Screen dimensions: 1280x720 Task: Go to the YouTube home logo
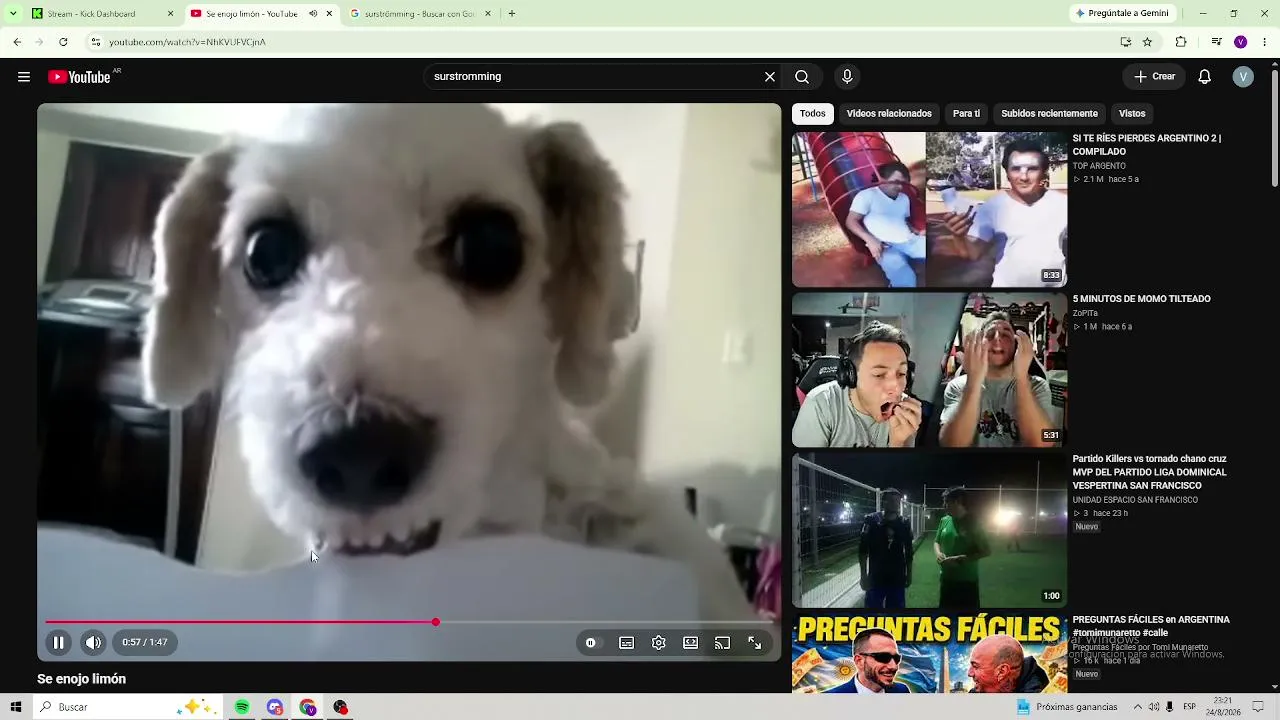(x=80, y=77)
